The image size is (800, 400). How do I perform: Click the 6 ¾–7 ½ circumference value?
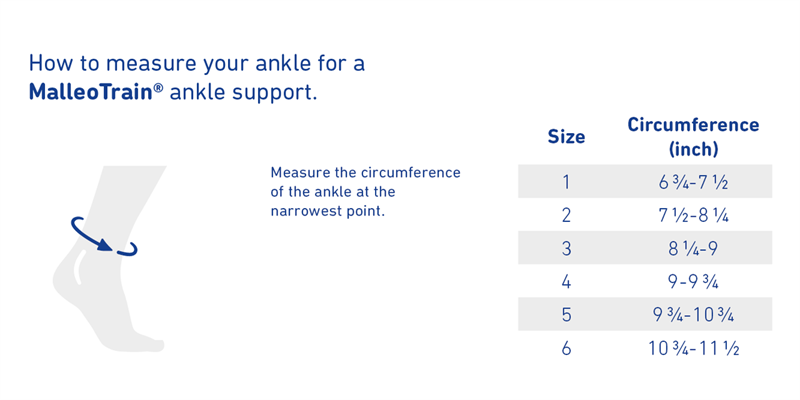click(693, 182)
